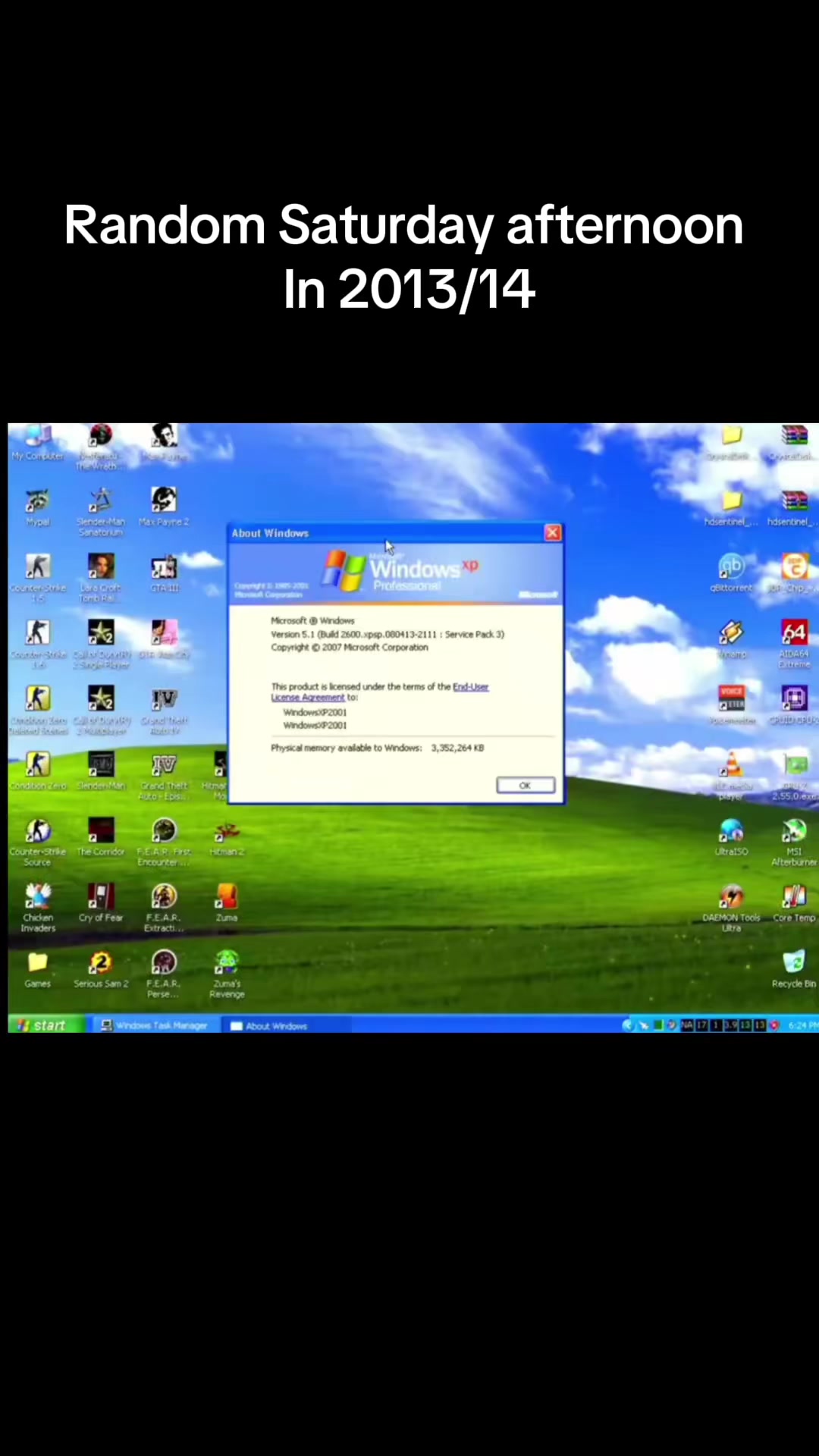Open the Condition Zero shortcut

[x=38, y=771]
